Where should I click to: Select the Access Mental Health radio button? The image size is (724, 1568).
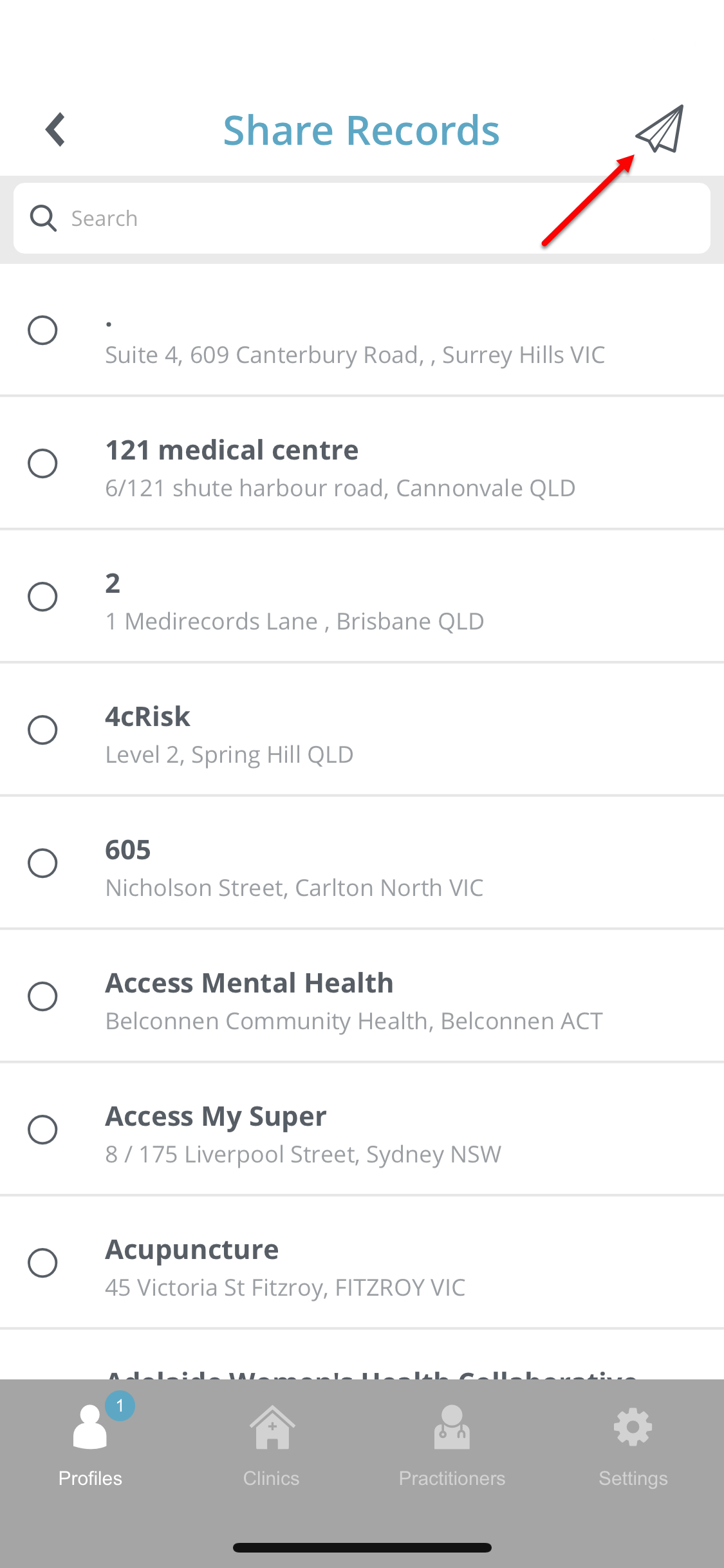point(42,996)
